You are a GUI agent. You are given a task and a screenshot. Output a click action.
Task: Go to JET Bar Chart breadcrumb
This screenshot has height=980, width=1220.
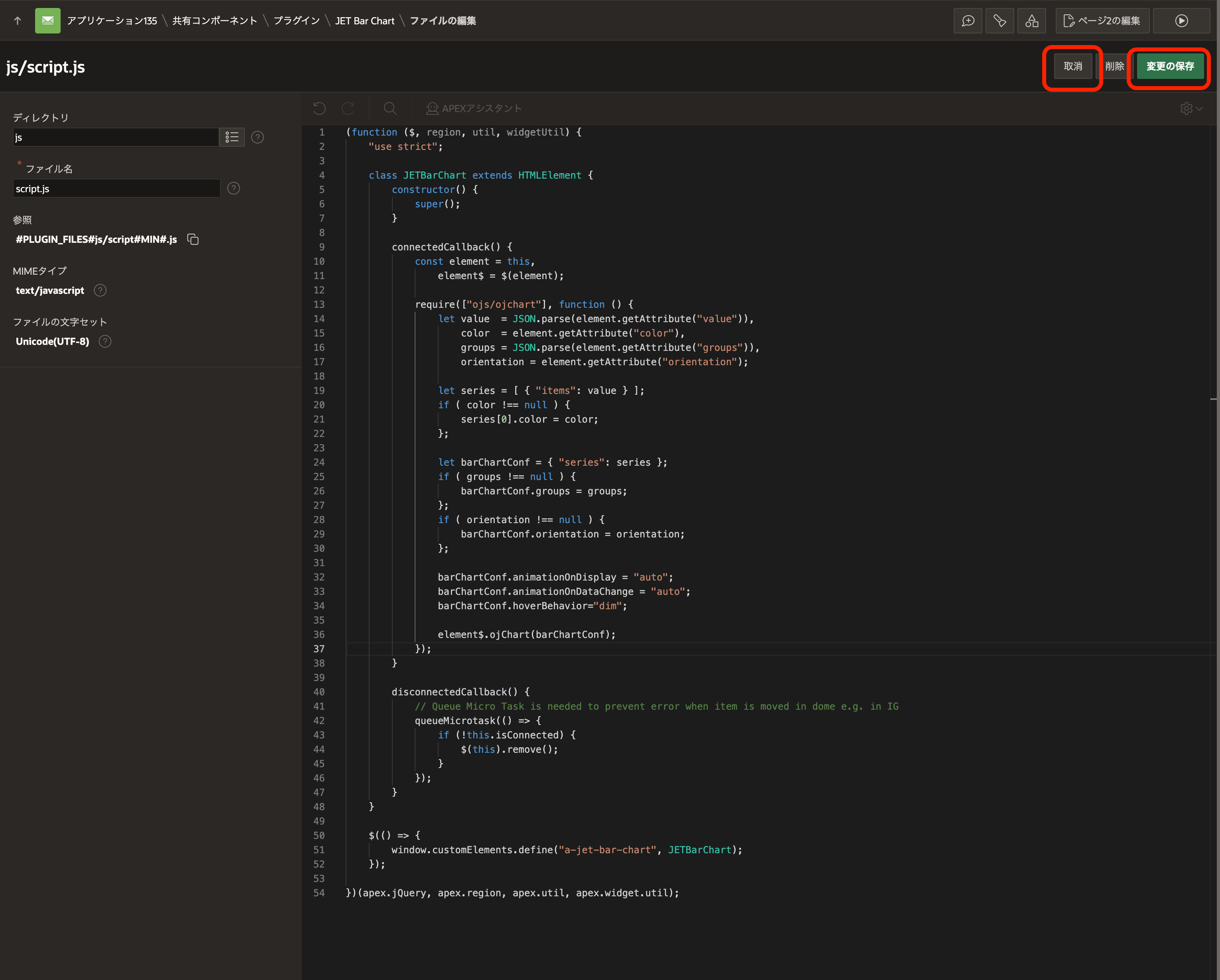364,21
